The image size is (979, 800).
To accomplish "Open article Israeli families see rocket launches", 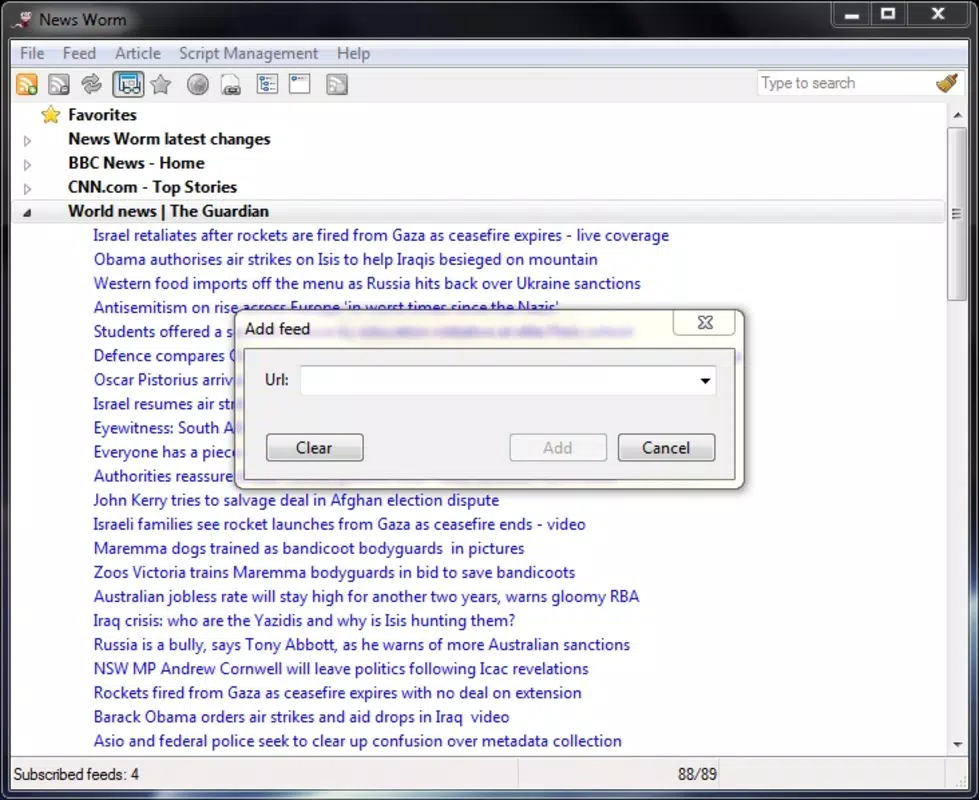I will click(x=340, y=524).
